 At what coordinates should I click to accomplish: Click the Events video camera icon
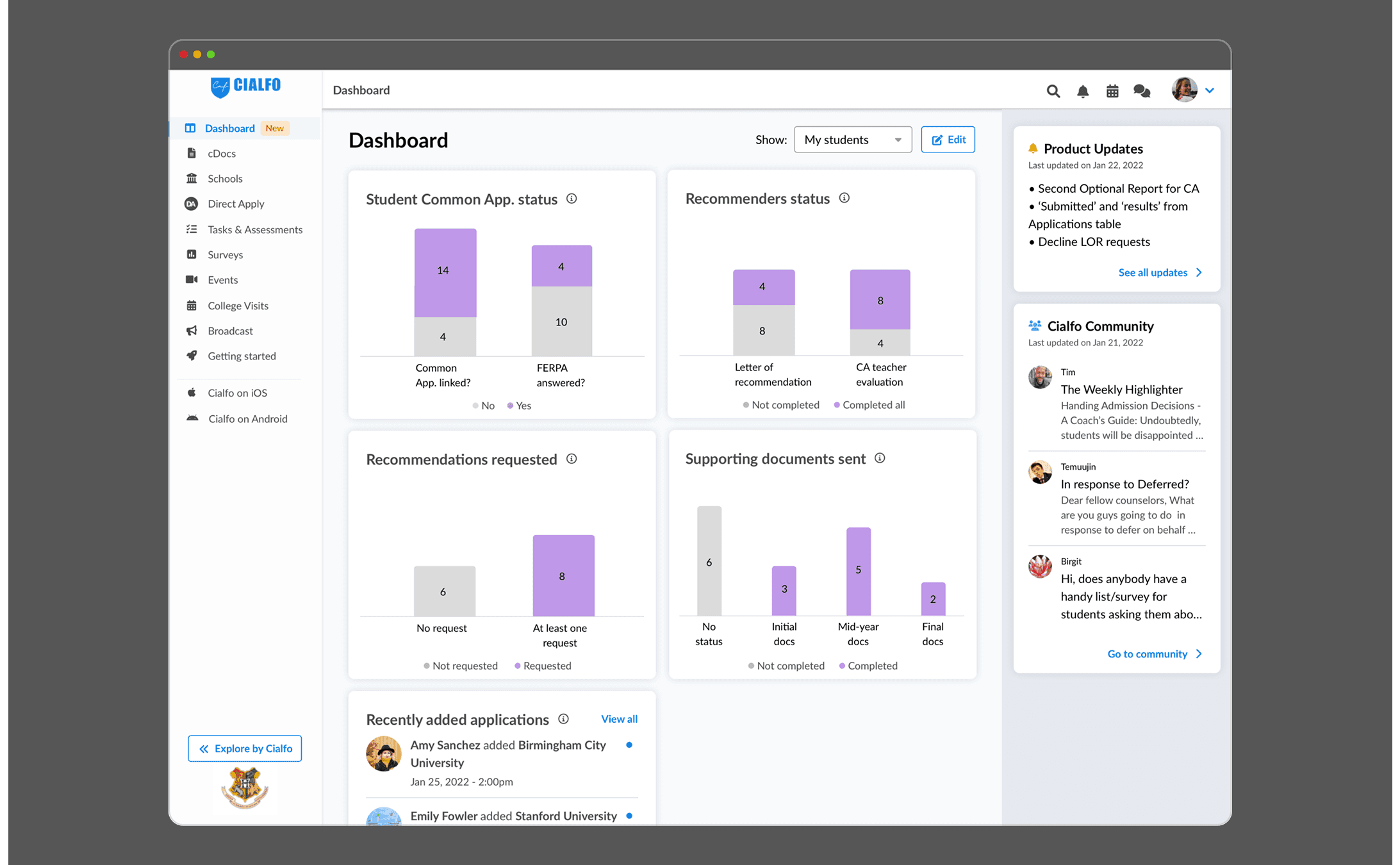point(192,279)
